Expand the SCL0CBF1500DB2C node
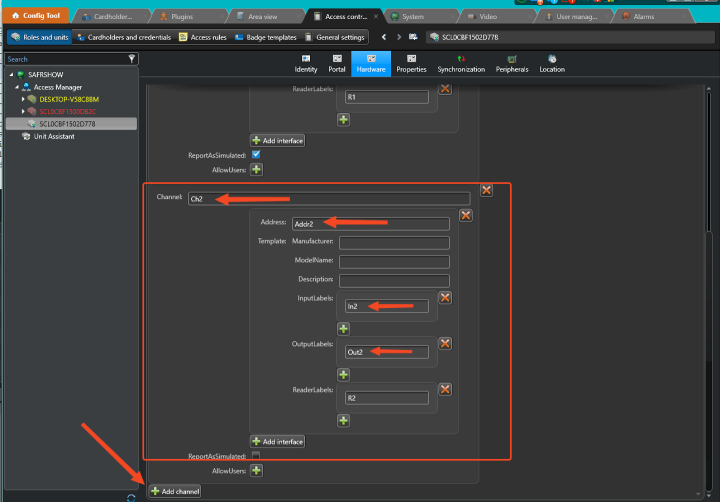 coord(23,111)
